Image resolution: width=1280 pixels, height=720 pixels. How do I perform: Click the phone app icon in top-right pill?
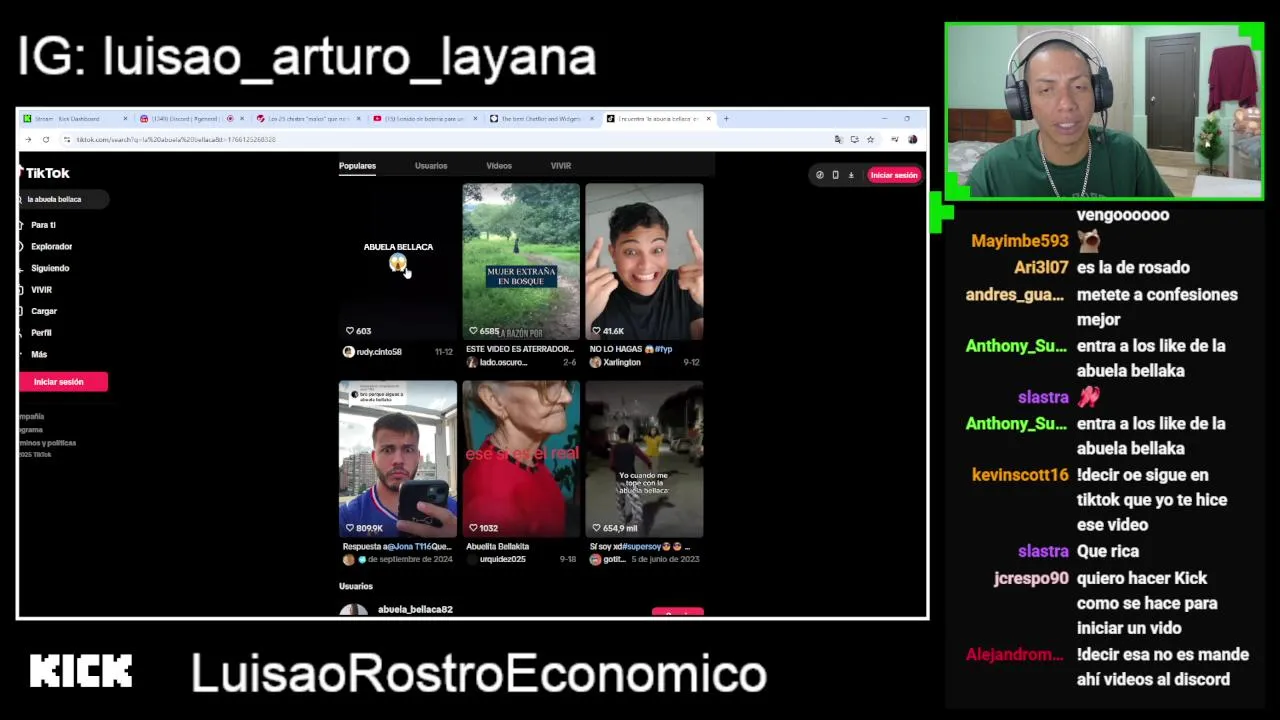835,175
